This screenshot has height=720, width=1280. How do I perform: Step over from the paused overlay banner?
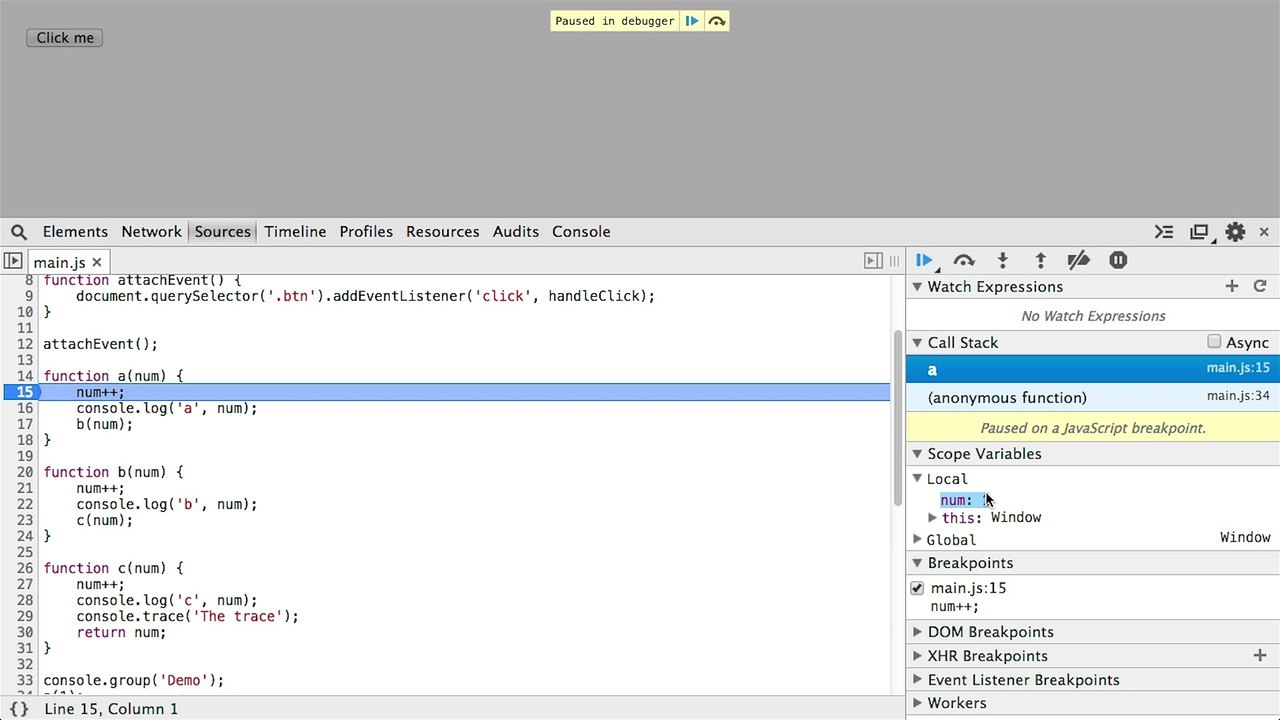[x=717, y=21]
